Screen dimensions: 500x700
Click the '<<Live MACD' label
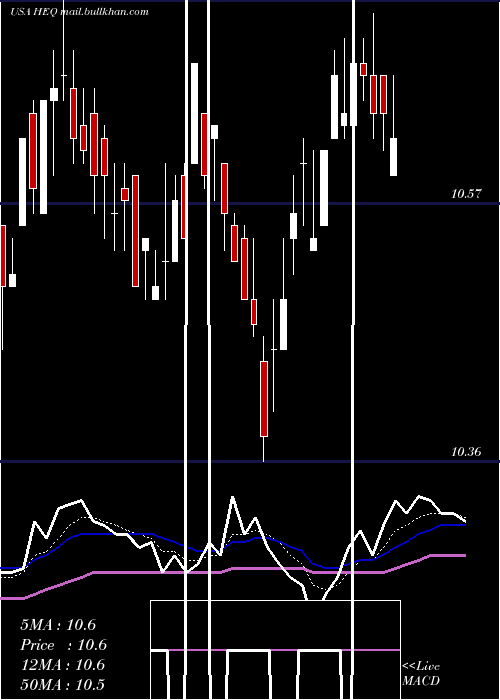pos(421,673)
